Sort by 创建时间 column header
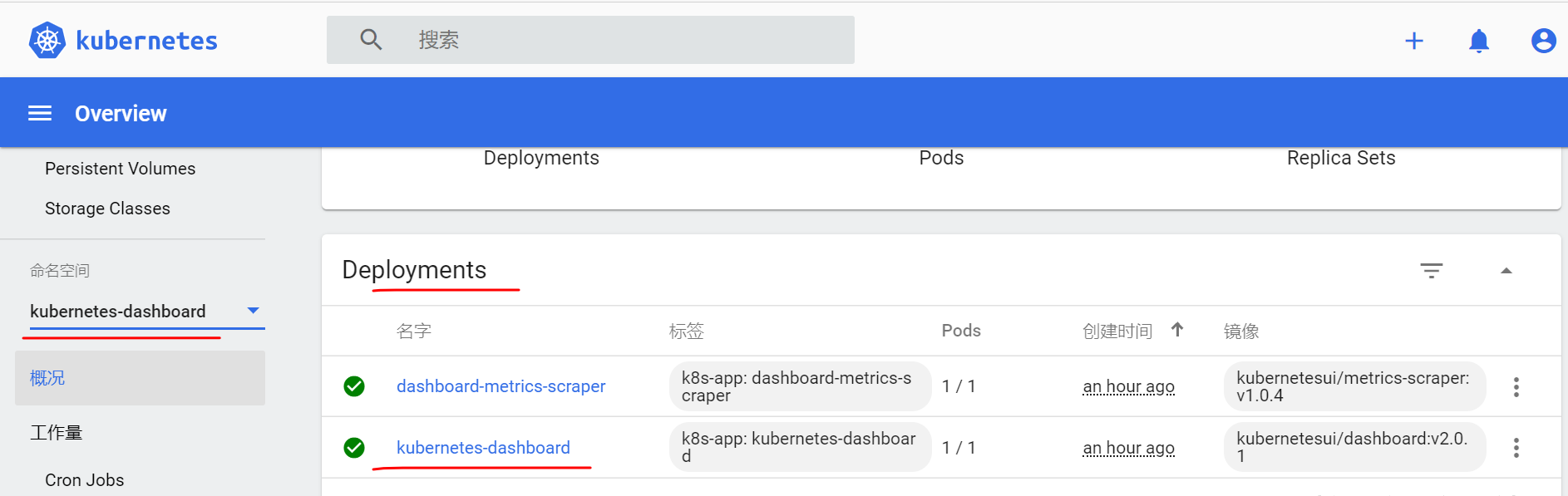Viewport: 1568px width, 496px height. coord(1117,331)
